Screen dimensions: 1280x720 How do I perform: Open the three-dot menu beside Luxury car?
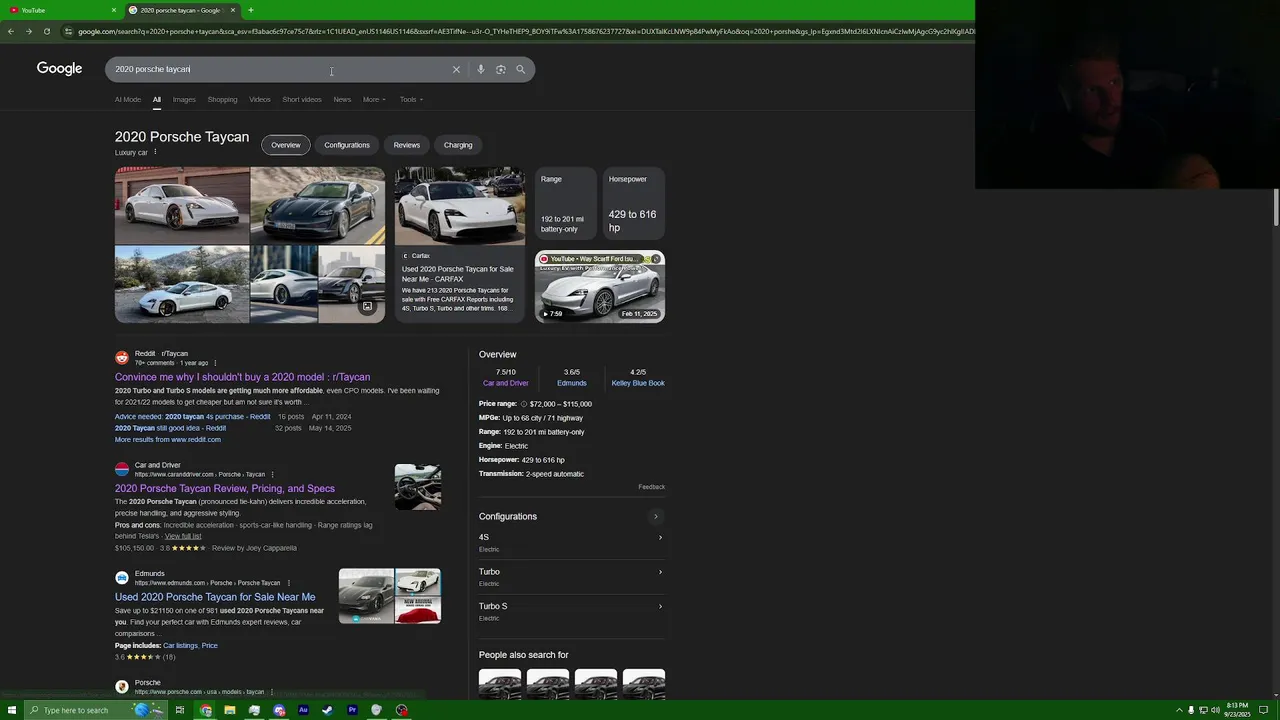pos(155,152)
